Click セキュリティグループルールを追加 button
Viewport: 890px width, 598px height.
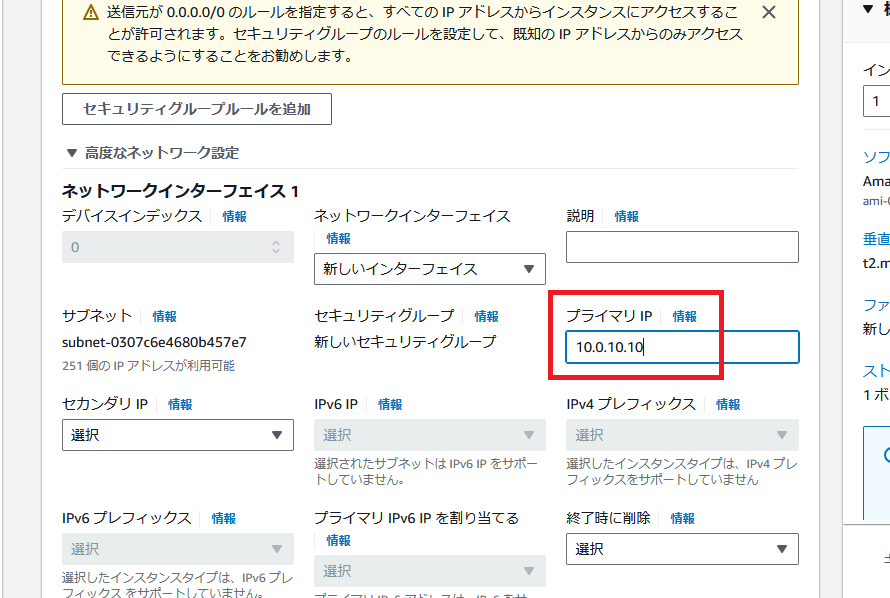(197, 109)
